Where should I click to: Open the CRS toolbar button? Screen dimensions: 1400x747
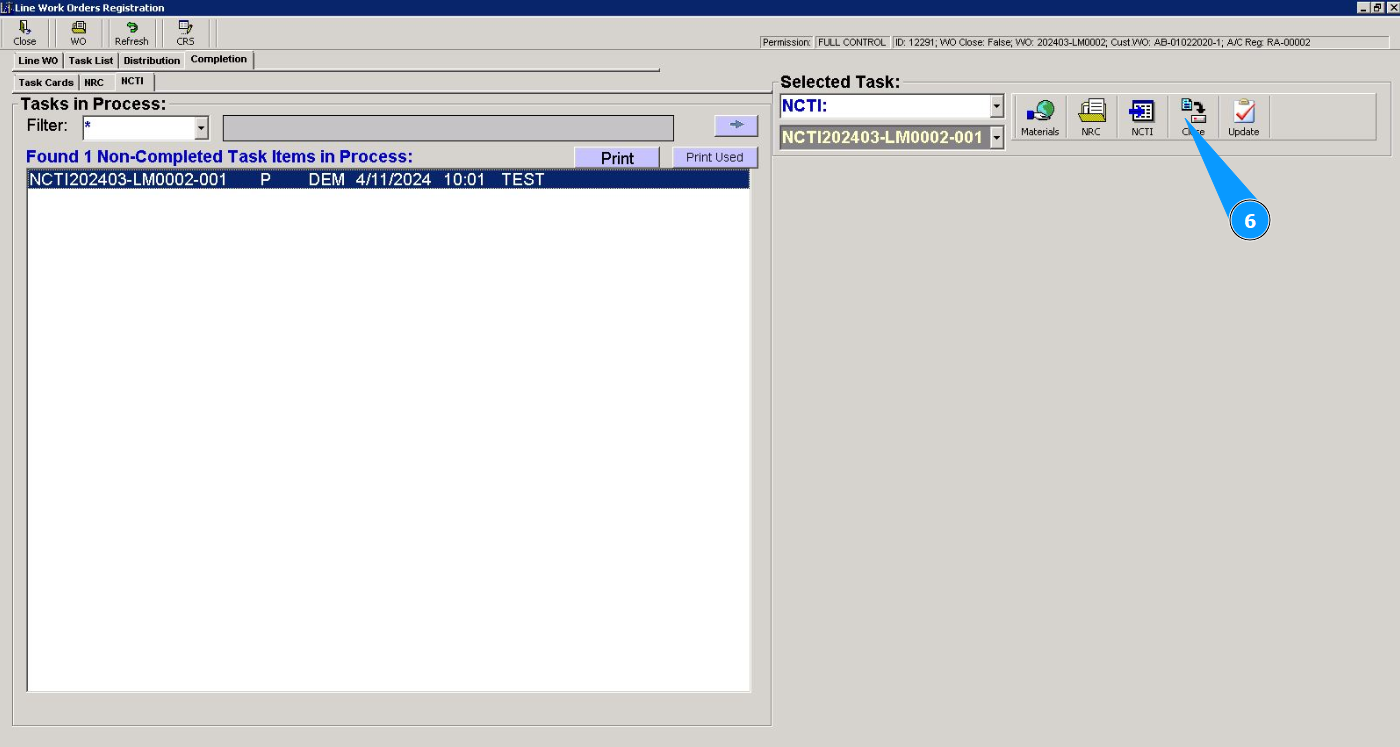coord(185,33)
